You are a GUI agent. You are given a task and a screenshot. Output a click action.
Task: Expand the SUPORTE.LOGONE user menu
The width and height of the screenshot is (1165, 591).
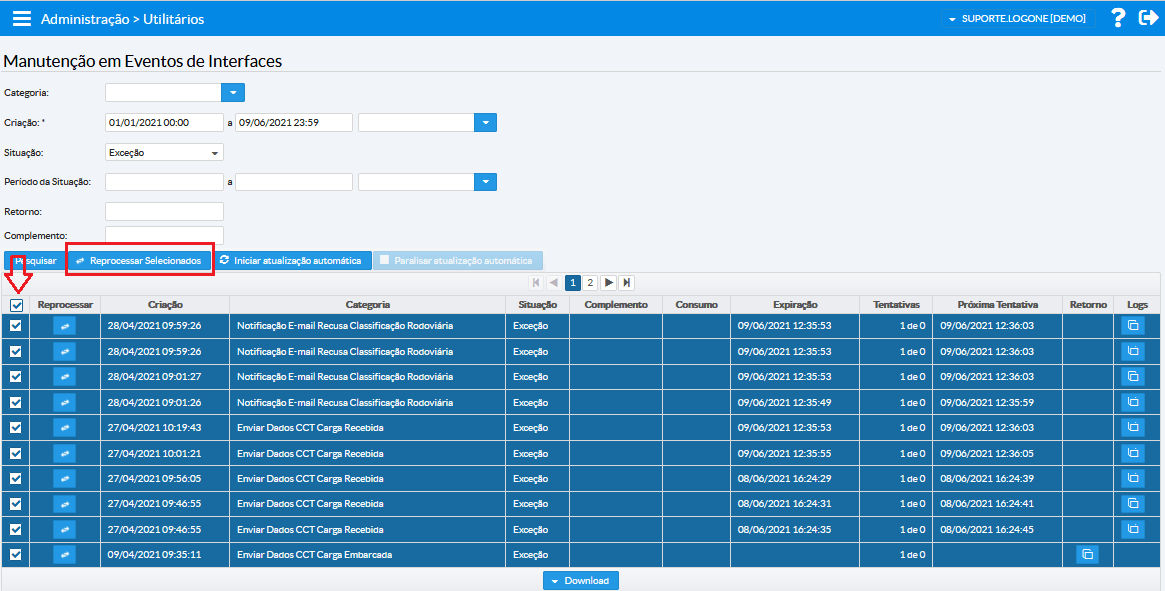click(x=1017, y=19)
